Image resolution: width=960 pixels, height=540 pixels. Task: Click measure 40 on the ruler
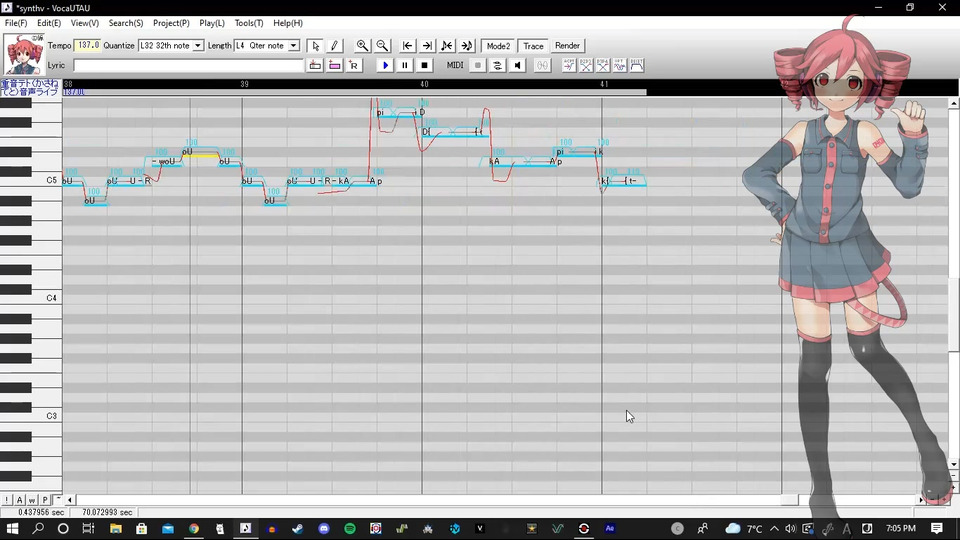pos(424,84)
